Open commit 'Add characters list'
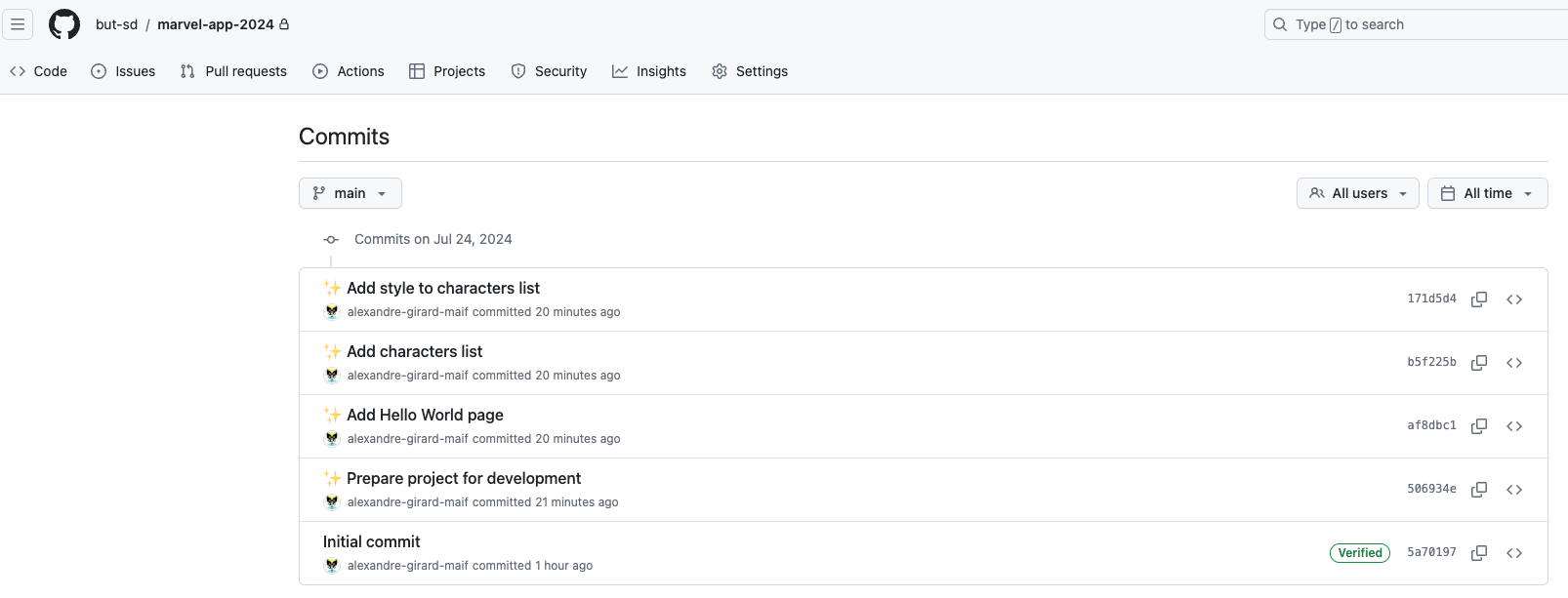 coord(415,351)
